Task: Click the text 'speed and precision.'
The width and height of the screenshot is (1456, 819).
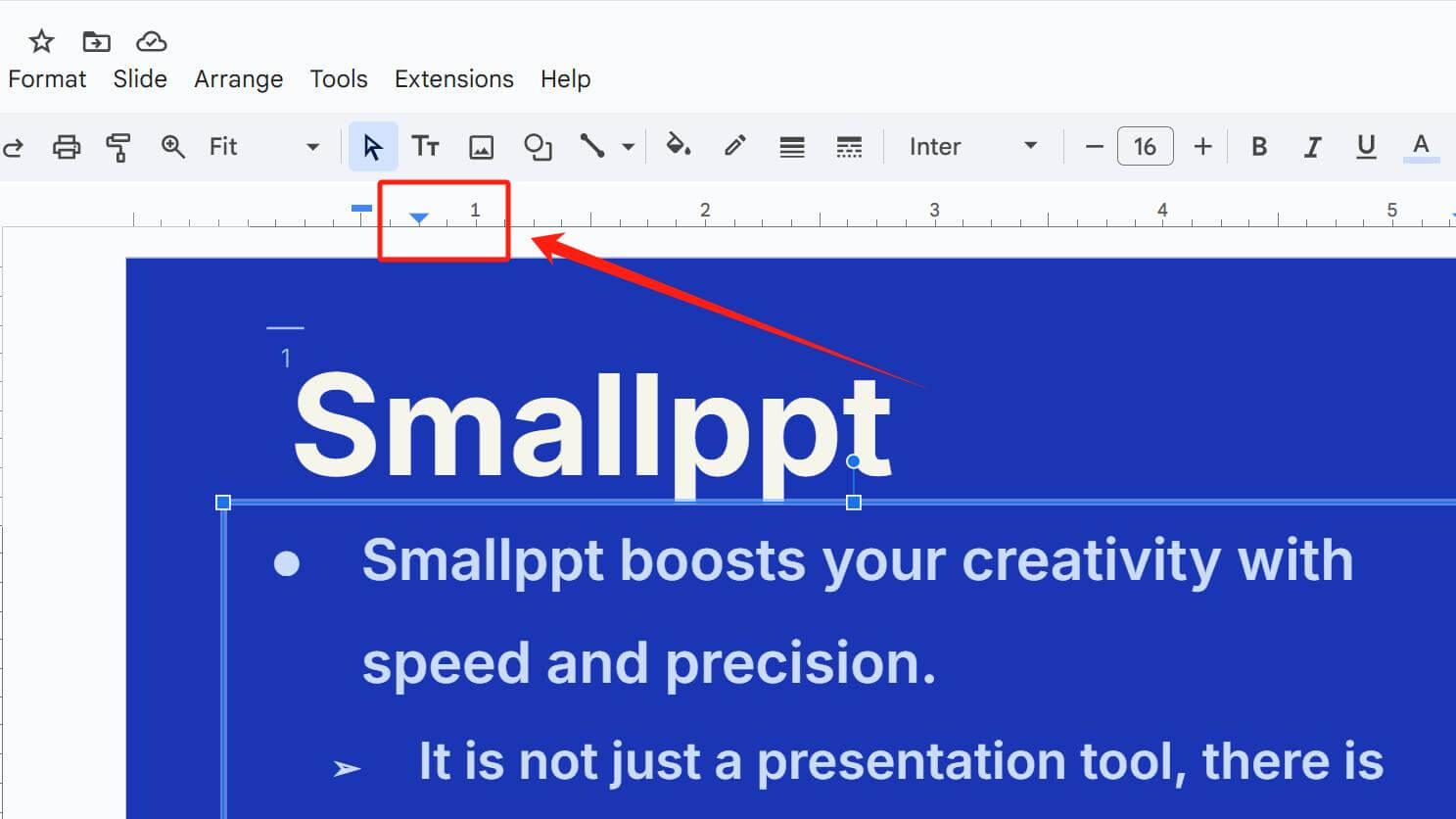Action: [x=649, y=664]
